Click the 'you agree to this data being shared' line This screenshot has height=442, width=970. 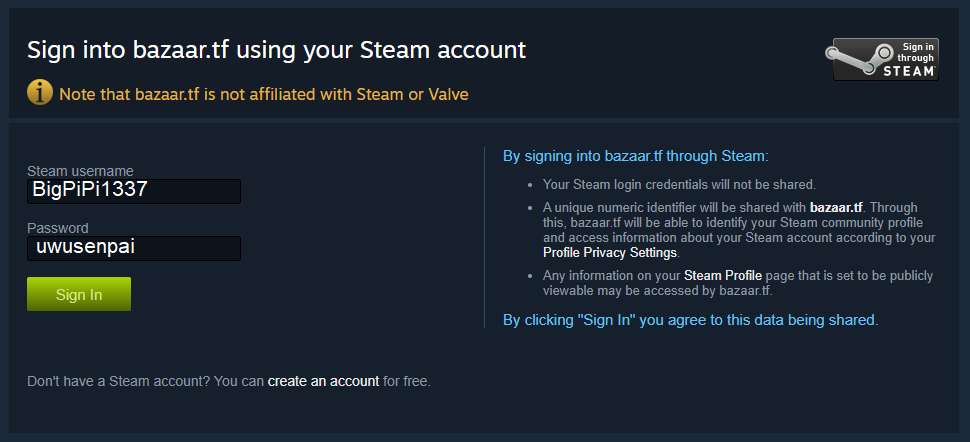click(690, 320)
